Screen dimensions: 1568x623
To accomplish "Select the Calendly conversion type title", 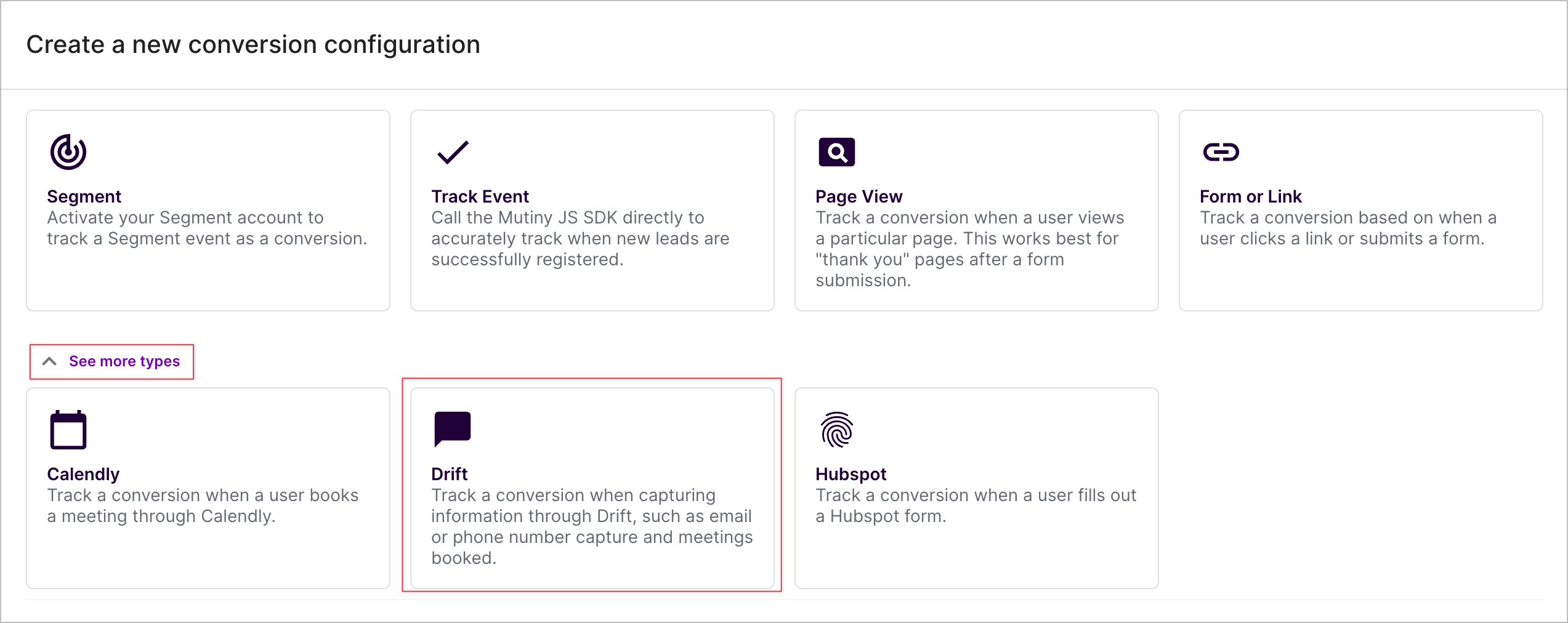I will [x=83, y=474].
